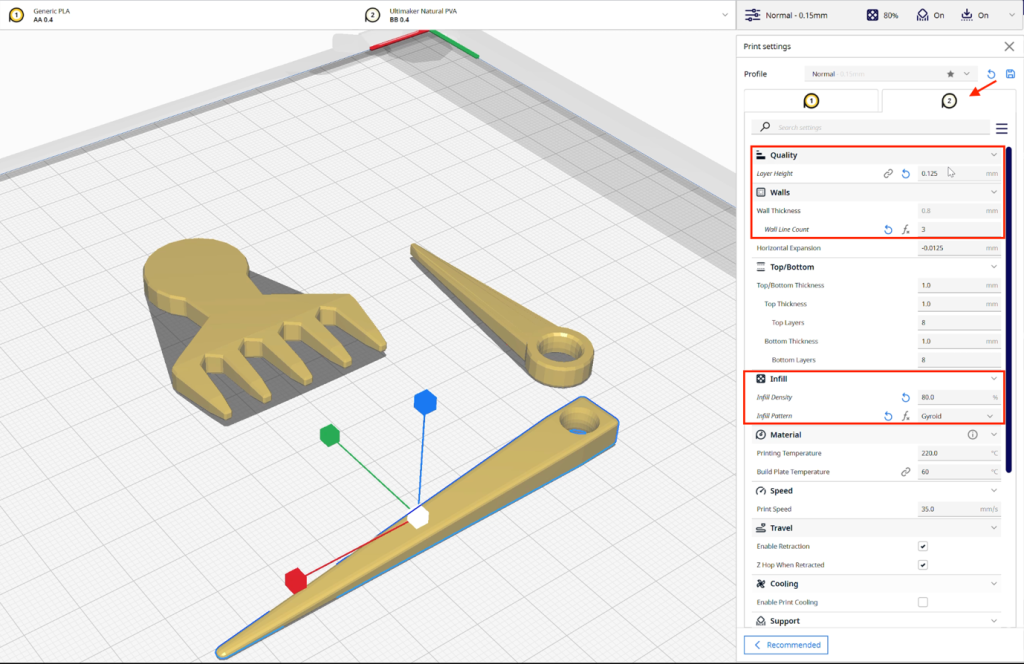Collapse the Infill section
1024x664 pixels.
point(994,379)
